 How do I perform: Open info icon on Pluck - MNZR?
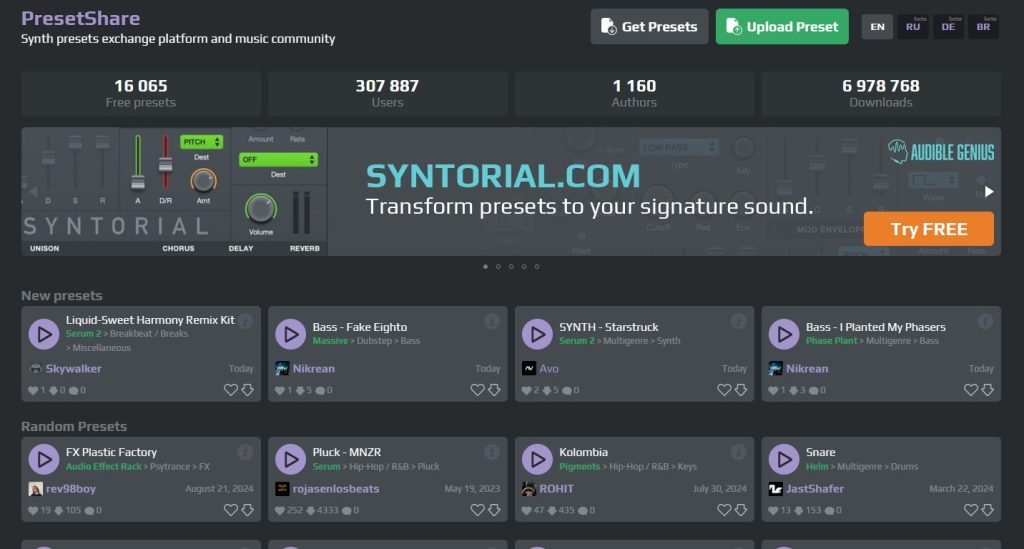[492, 452]
